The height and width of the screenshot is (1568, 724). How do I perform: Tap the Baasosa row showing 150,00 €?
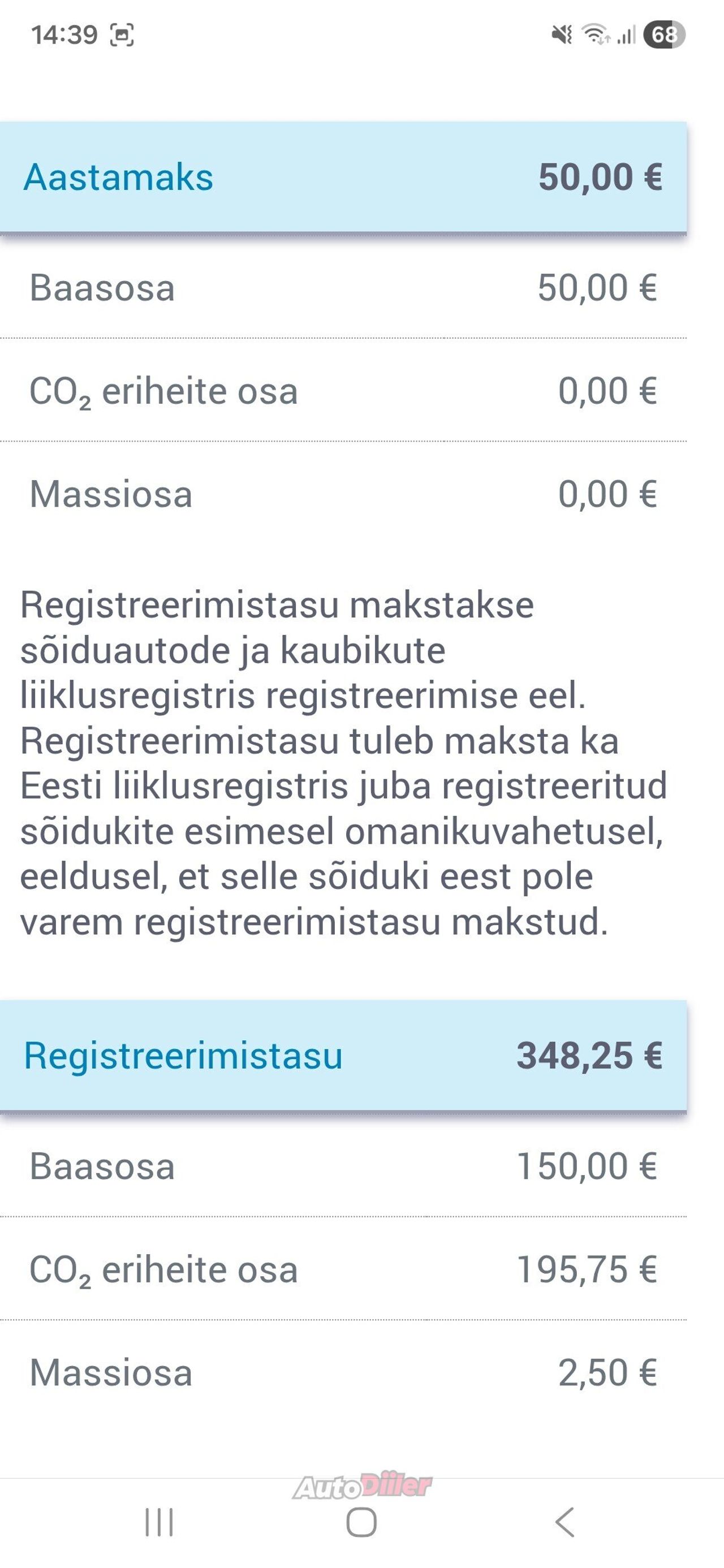[x=343, y=1167]
